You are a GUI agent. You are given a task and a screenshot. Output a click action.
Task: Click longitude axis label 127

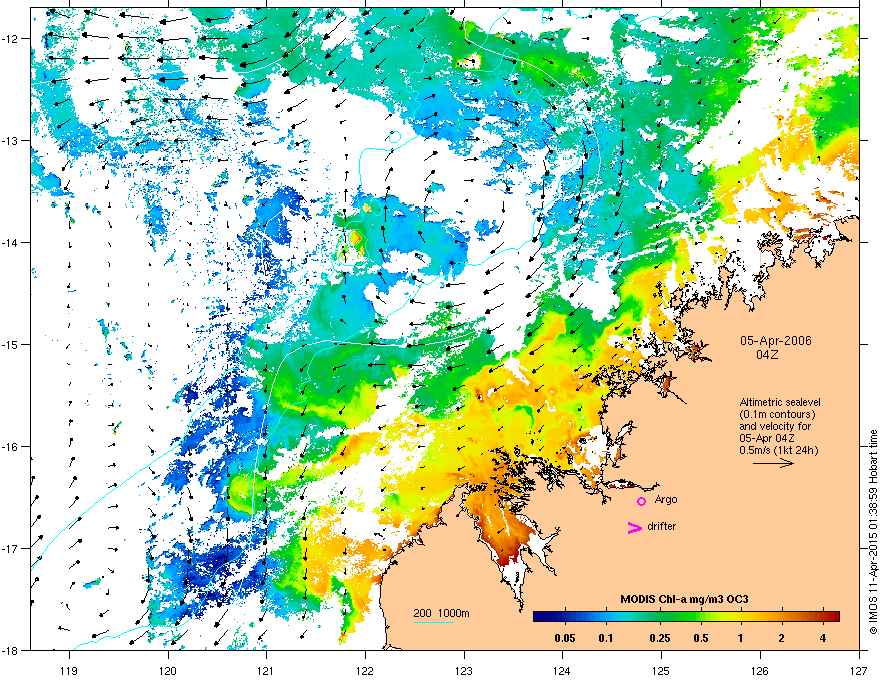(x=859, y=671)
